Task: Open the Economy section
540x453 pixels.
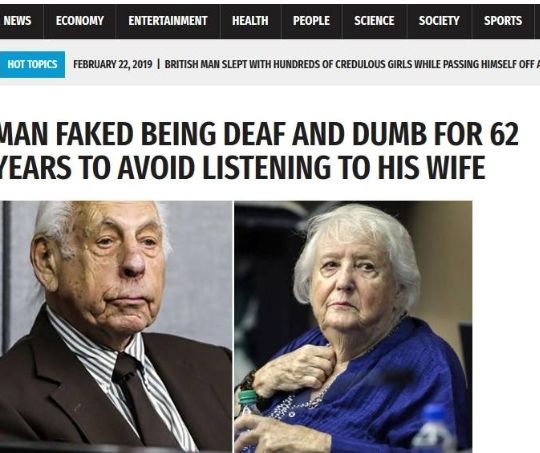Action: (x=80, y=21)
